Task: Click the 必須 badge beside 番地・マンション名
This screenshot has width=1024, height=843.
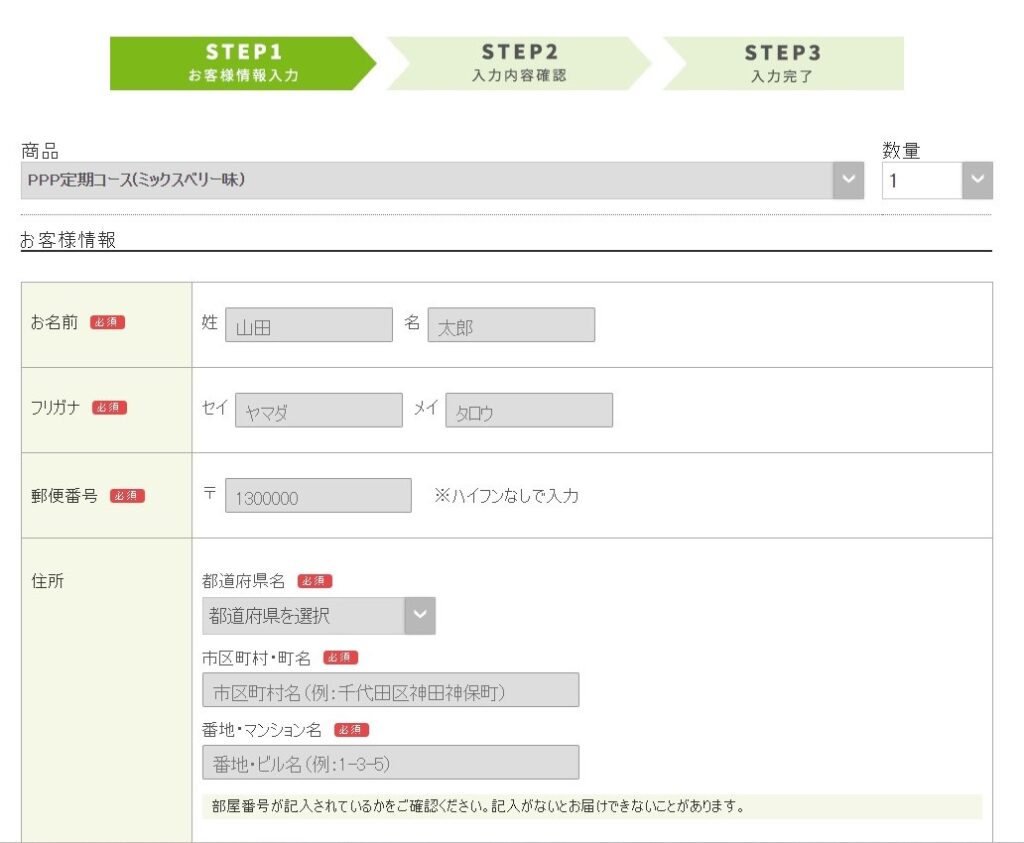Action: click(352, 730)
